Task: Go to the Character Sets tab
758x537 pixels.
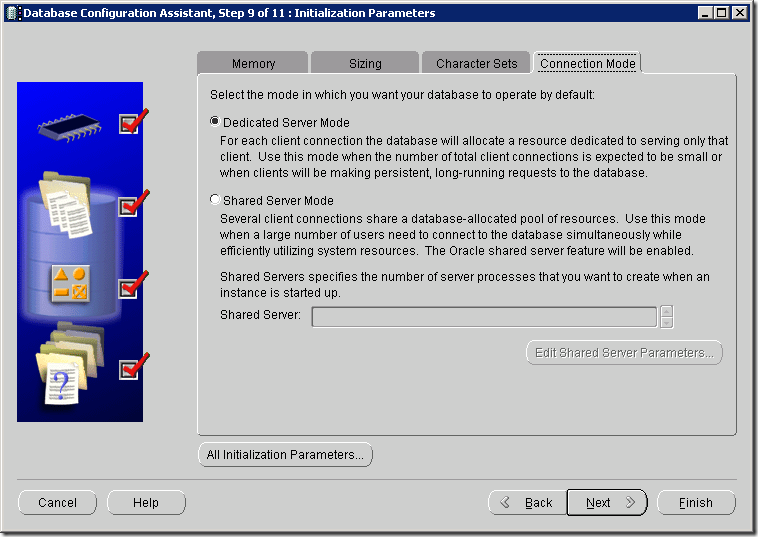Action: pyautogui.click(x=476, y=63)
